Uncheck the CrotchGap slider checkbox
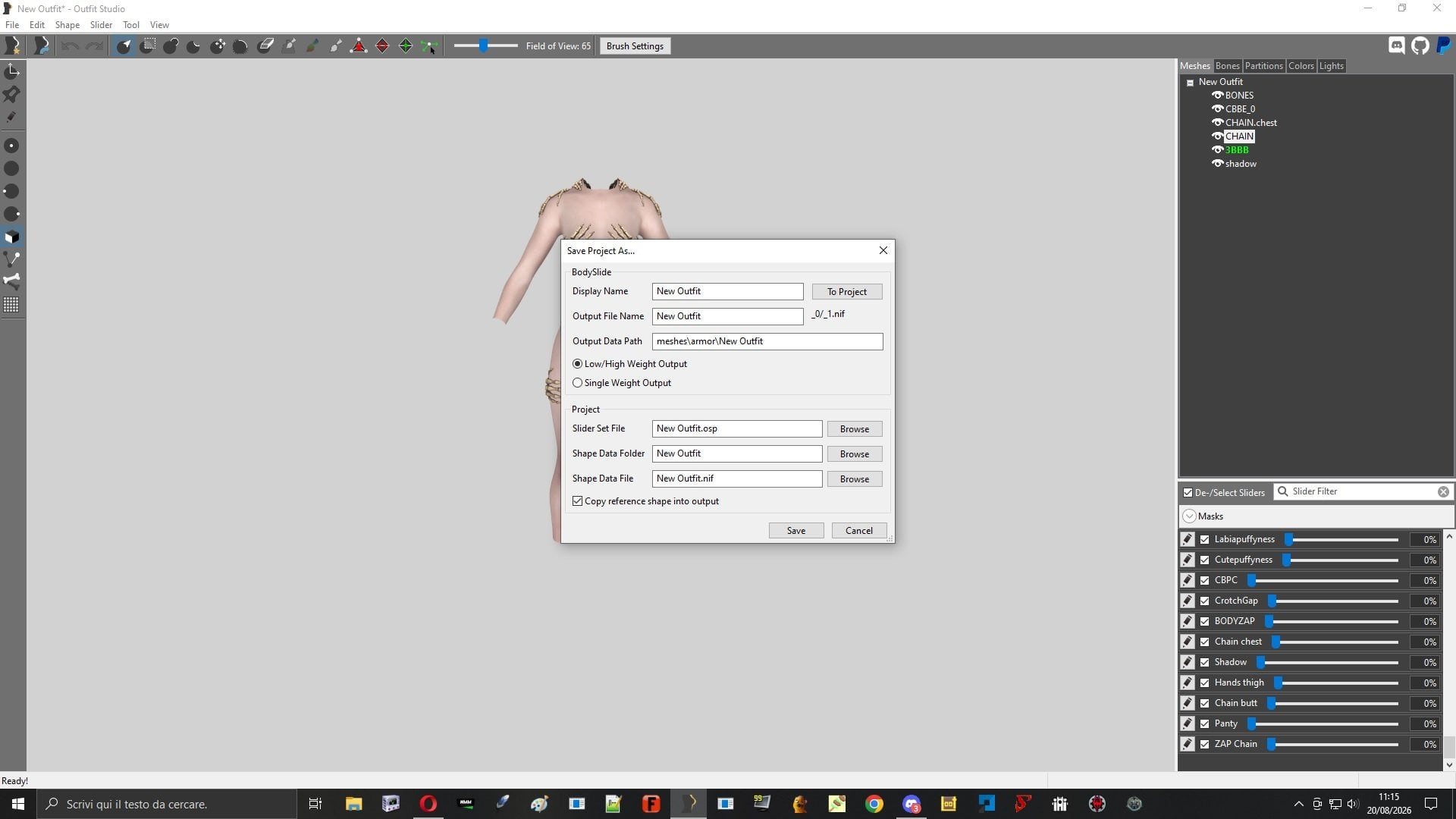 pyautogui.click(x=1205, y=601)
